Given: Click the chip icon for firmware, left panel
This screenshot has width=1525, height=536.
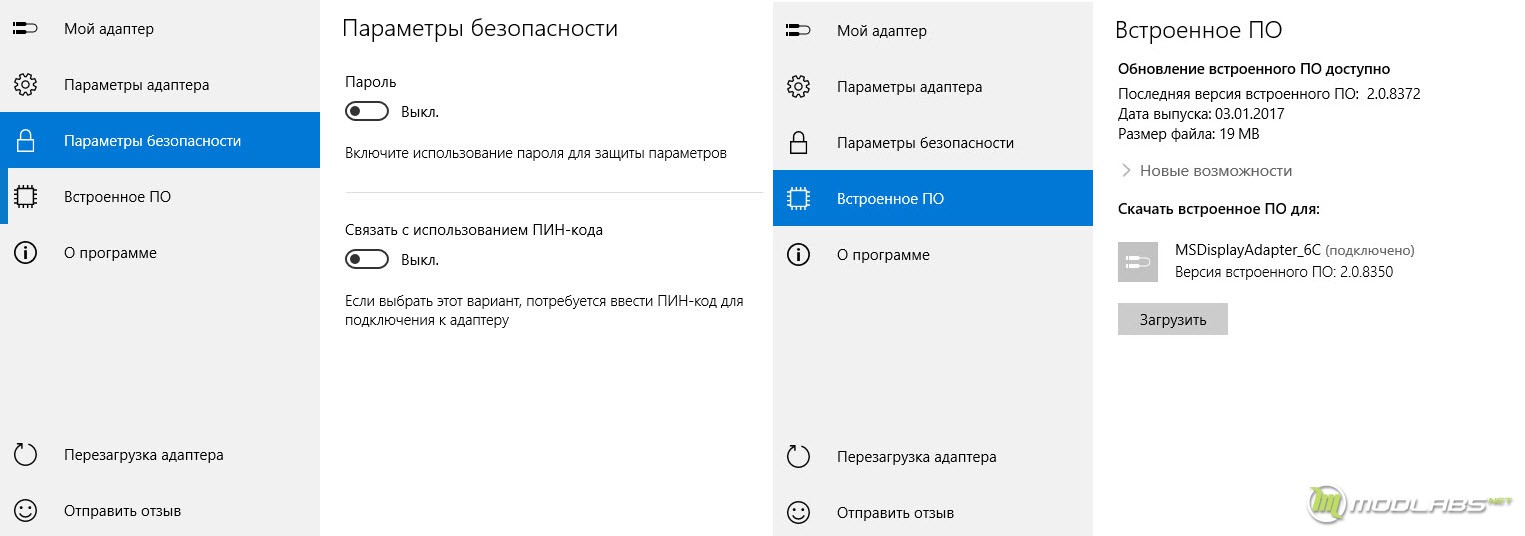Looking at the screenshot, I should tap(25, 197).
